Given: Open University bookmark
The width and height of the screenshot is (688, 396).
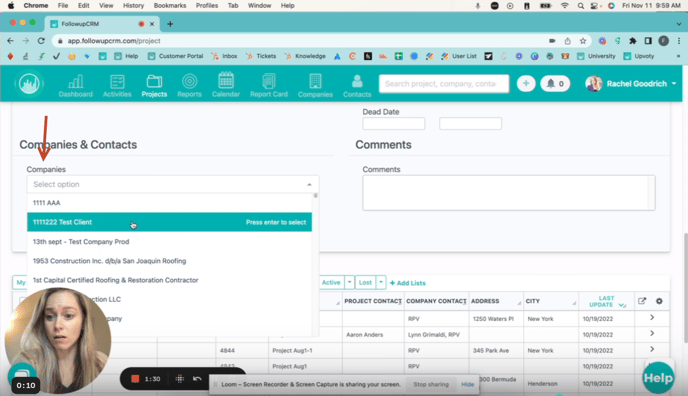Looking at the screenshot, I should tap(596, 56).
